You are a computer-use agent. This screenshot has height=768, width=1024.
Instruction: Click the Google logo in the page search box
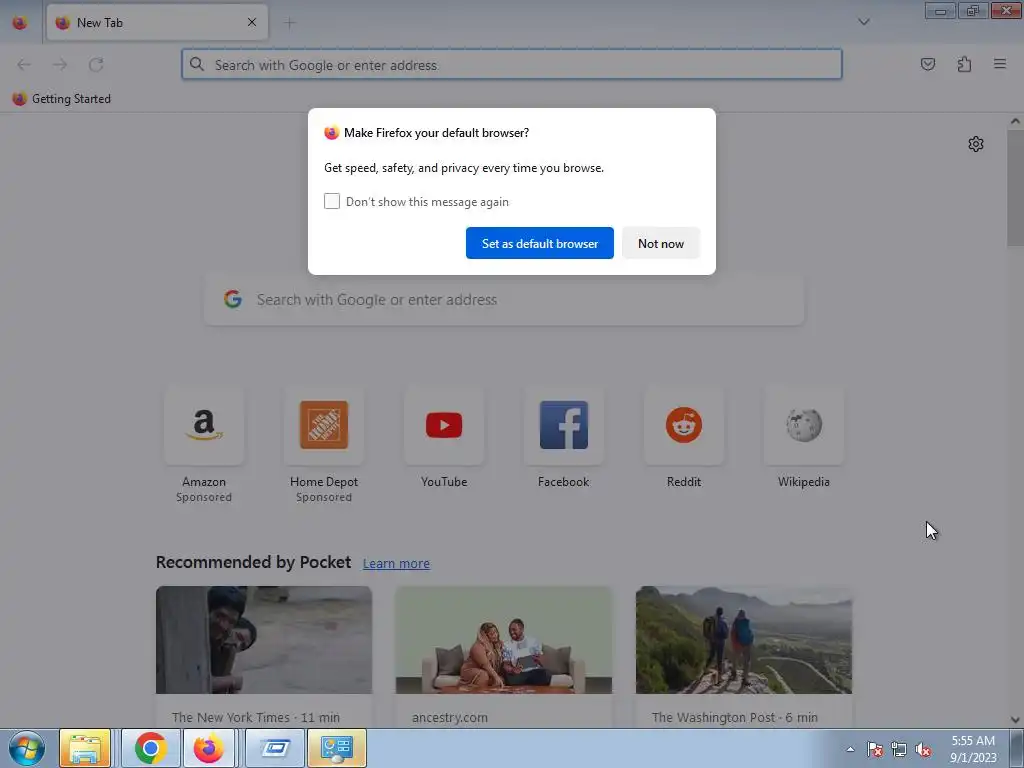click(232, 299)
